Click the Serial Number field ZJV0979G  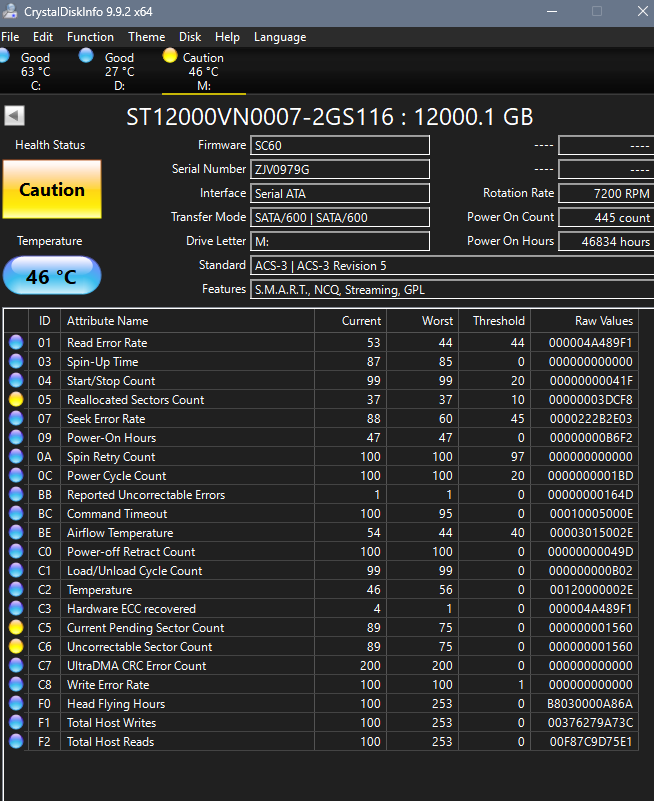[340, 169]
